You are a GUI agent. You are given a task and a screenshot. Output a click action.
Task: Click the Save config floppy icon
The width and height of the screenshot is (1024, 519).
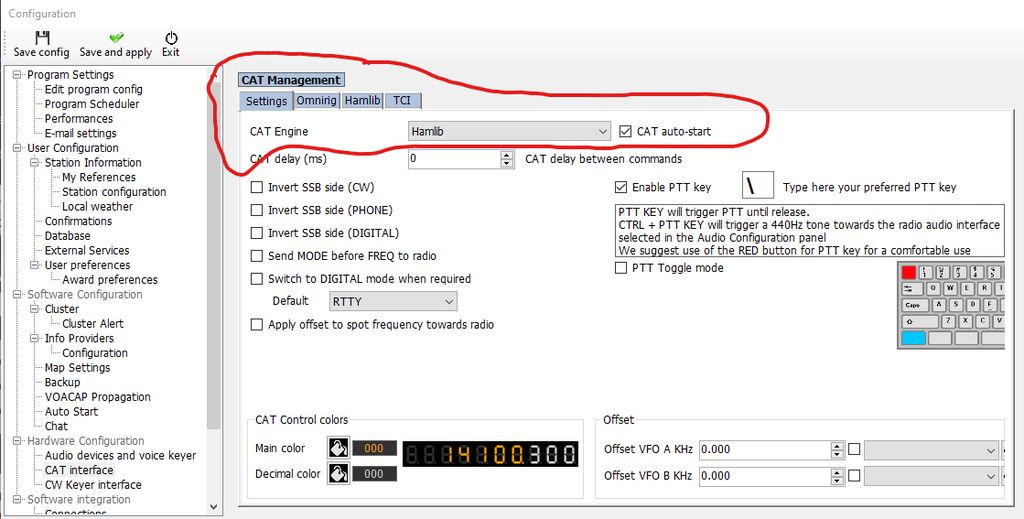[x=42, y=37]
